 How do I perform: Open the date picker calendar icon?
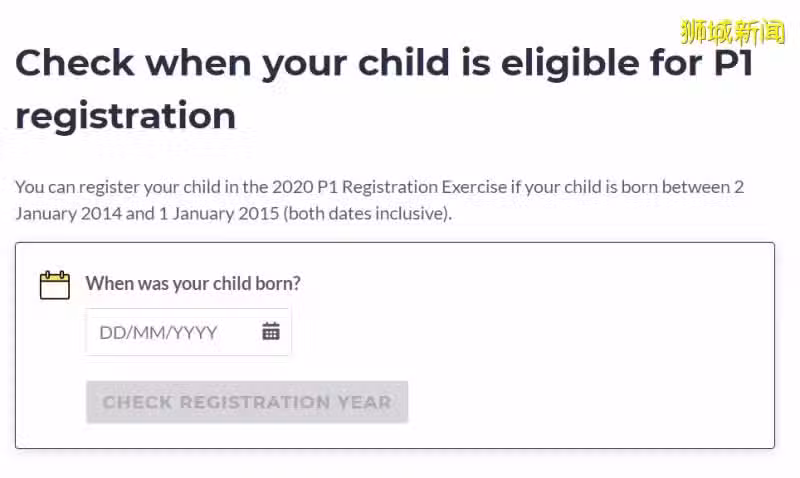tap(271, 332)
